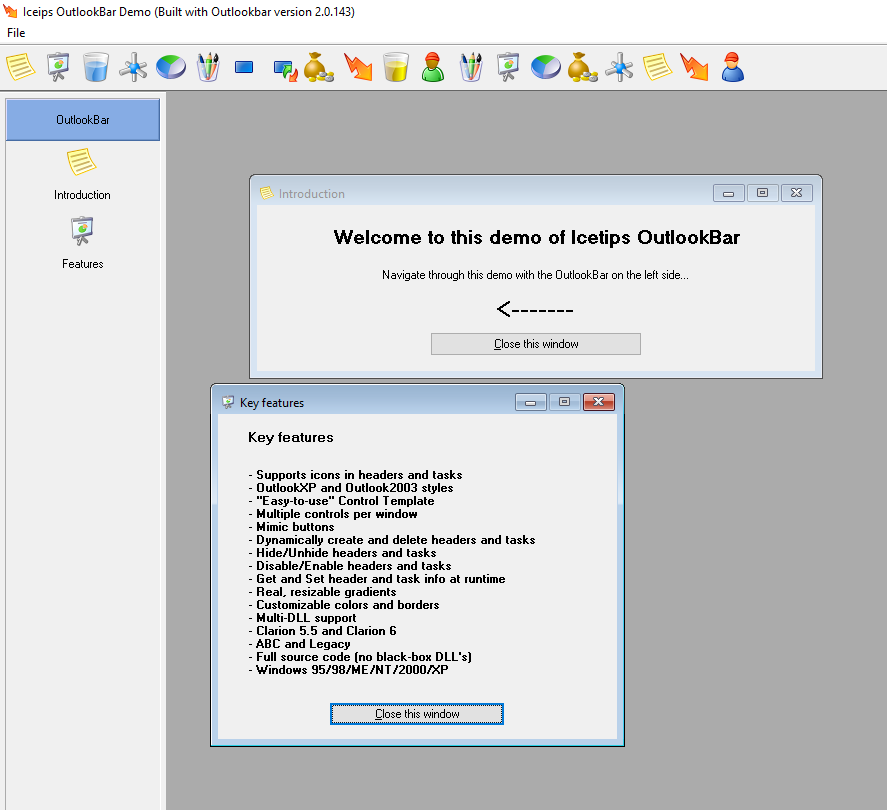Screen dimensions: 887x810
Task: Click pencil cup icon beside the blue rectangle
Action: (x=208, y=67)
